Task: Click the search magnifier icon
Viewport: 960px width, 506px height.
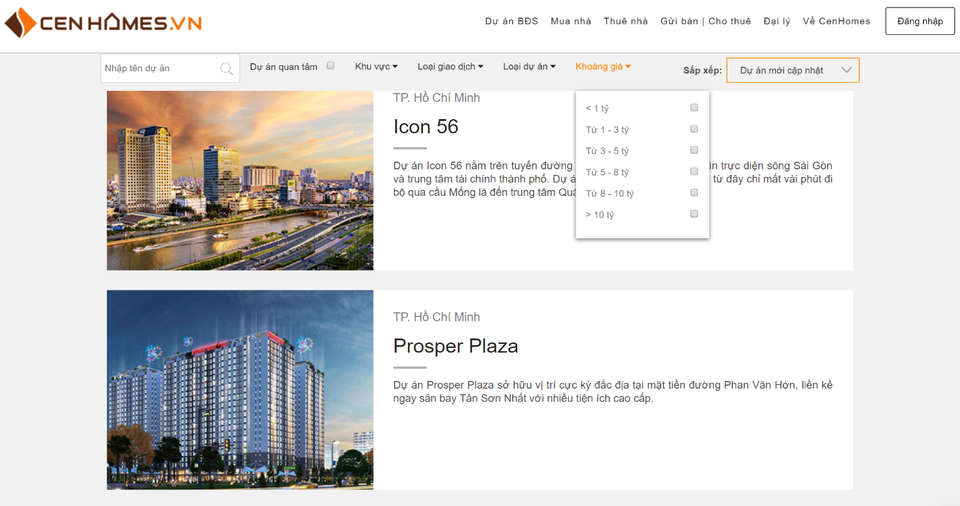Action: click(x=226, y=69)
